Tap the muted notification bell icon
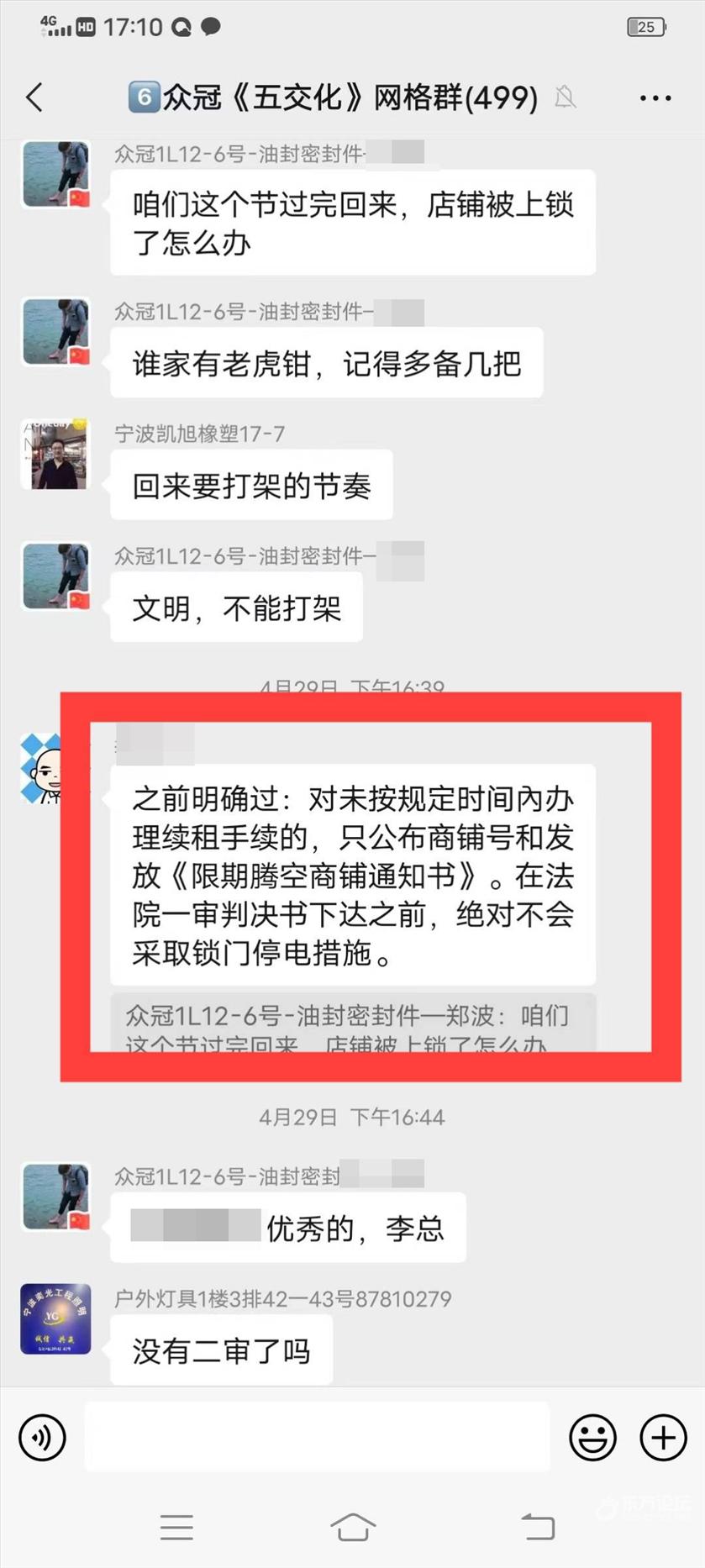705x1568 pixels. click(566, 97)
